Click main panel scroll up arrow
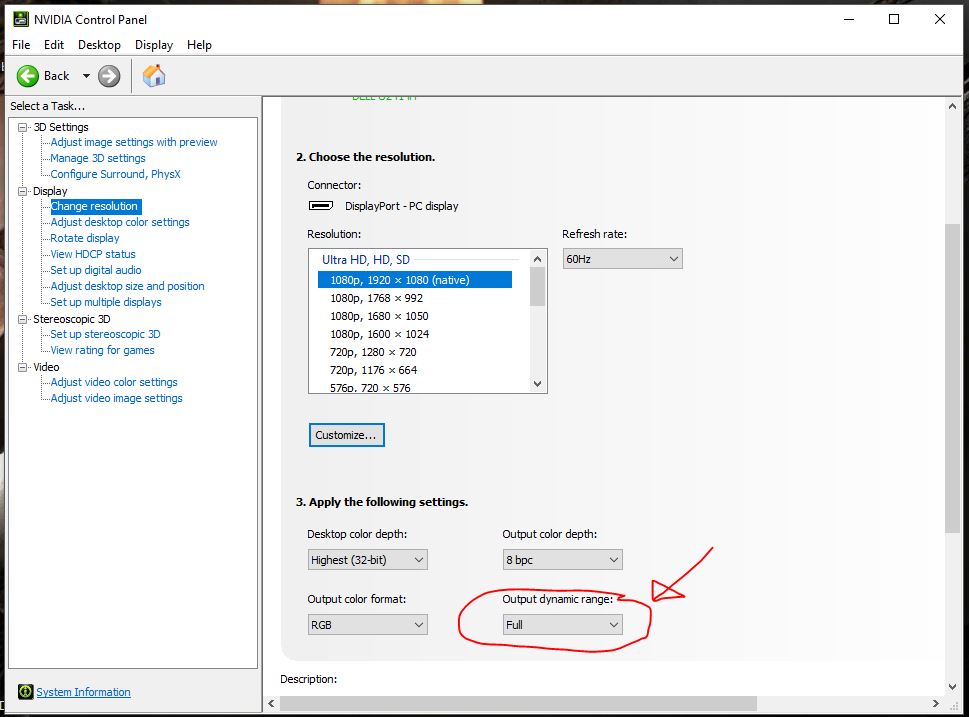969x717 pixels. 952,106
